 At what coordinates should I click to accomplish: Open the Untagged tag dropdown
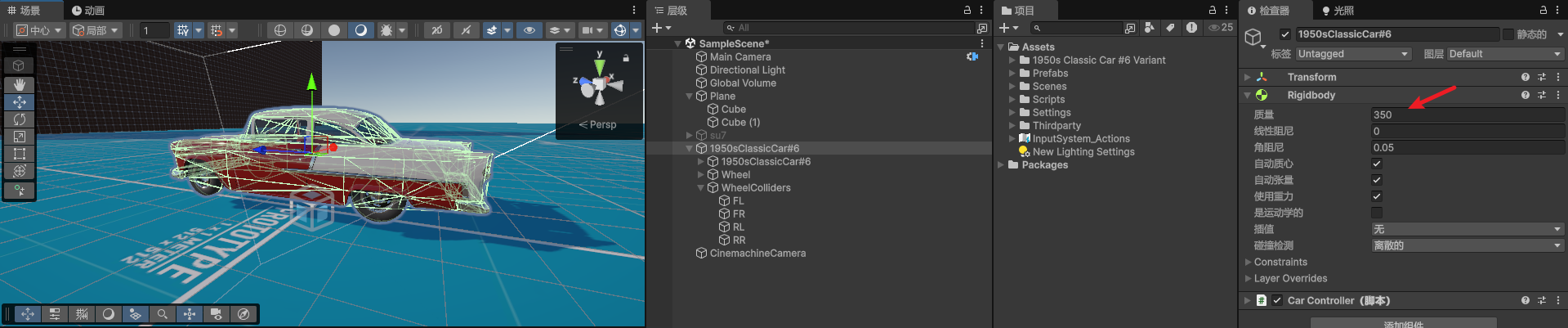point(1353,54)
